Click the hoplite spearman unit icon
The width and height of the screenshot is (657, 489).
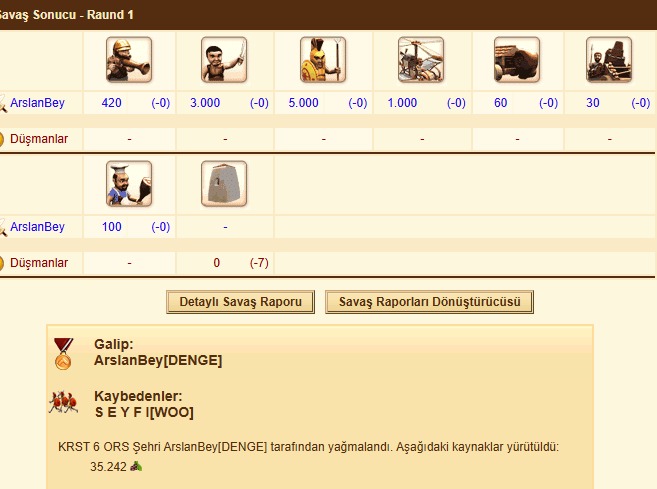[x=323, y=60]
